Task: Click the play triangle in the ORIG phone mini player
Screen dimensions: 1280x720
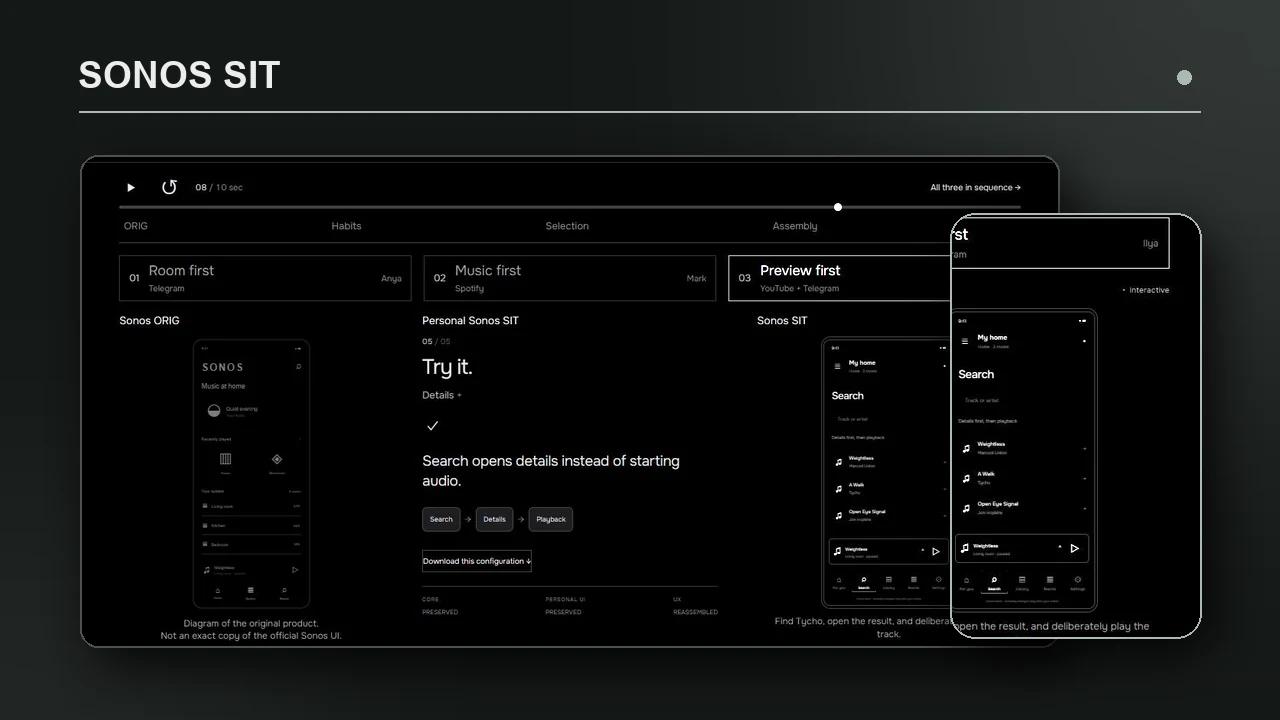Action: (x=295, y=570)
